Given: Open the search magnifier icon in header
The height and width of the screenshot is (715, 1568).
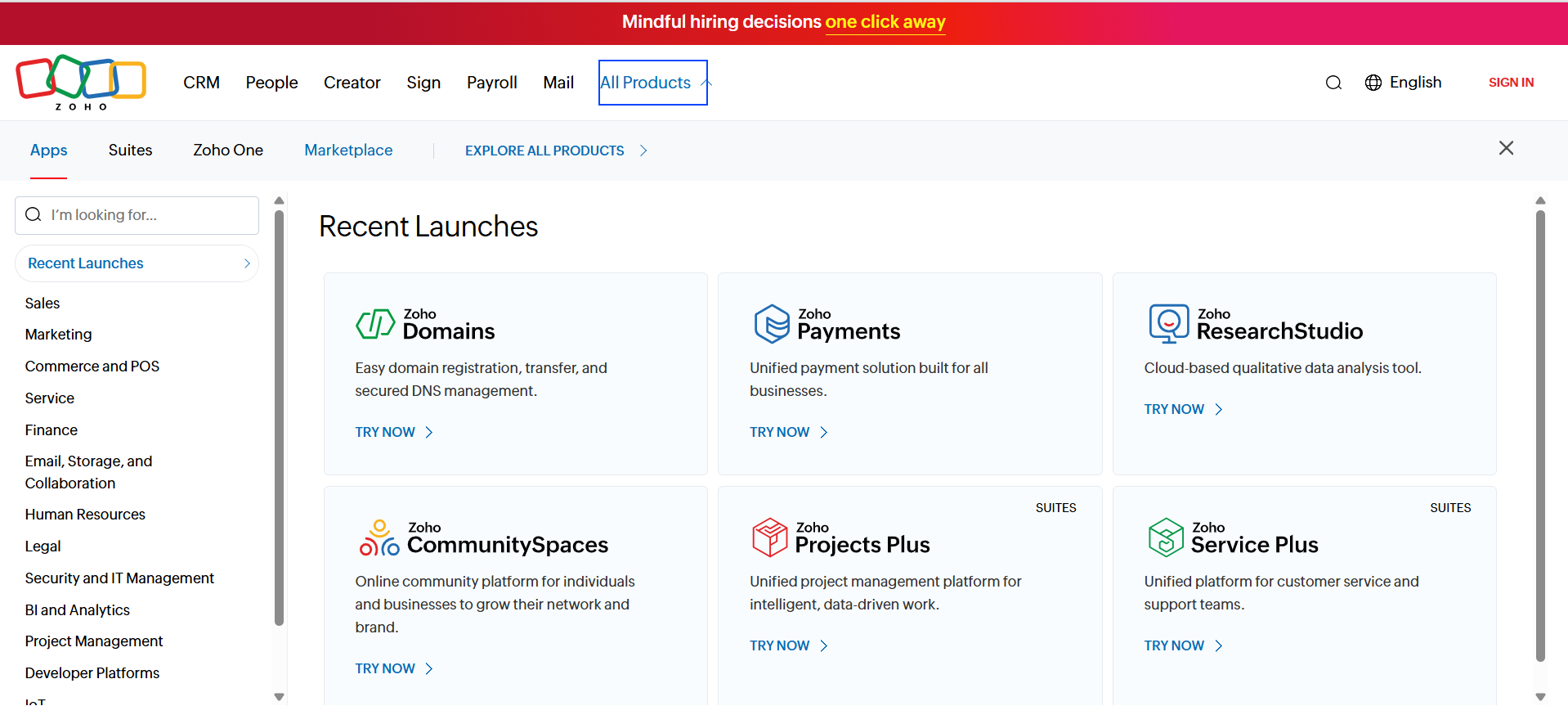Looking at the screenshot, I should tap(1333, 83).
